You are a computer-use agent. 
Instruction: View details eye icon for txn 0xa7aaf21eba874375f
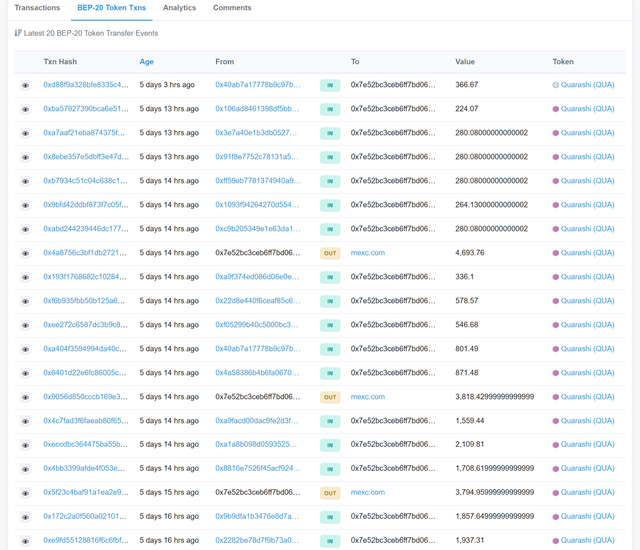pos(25,133)
